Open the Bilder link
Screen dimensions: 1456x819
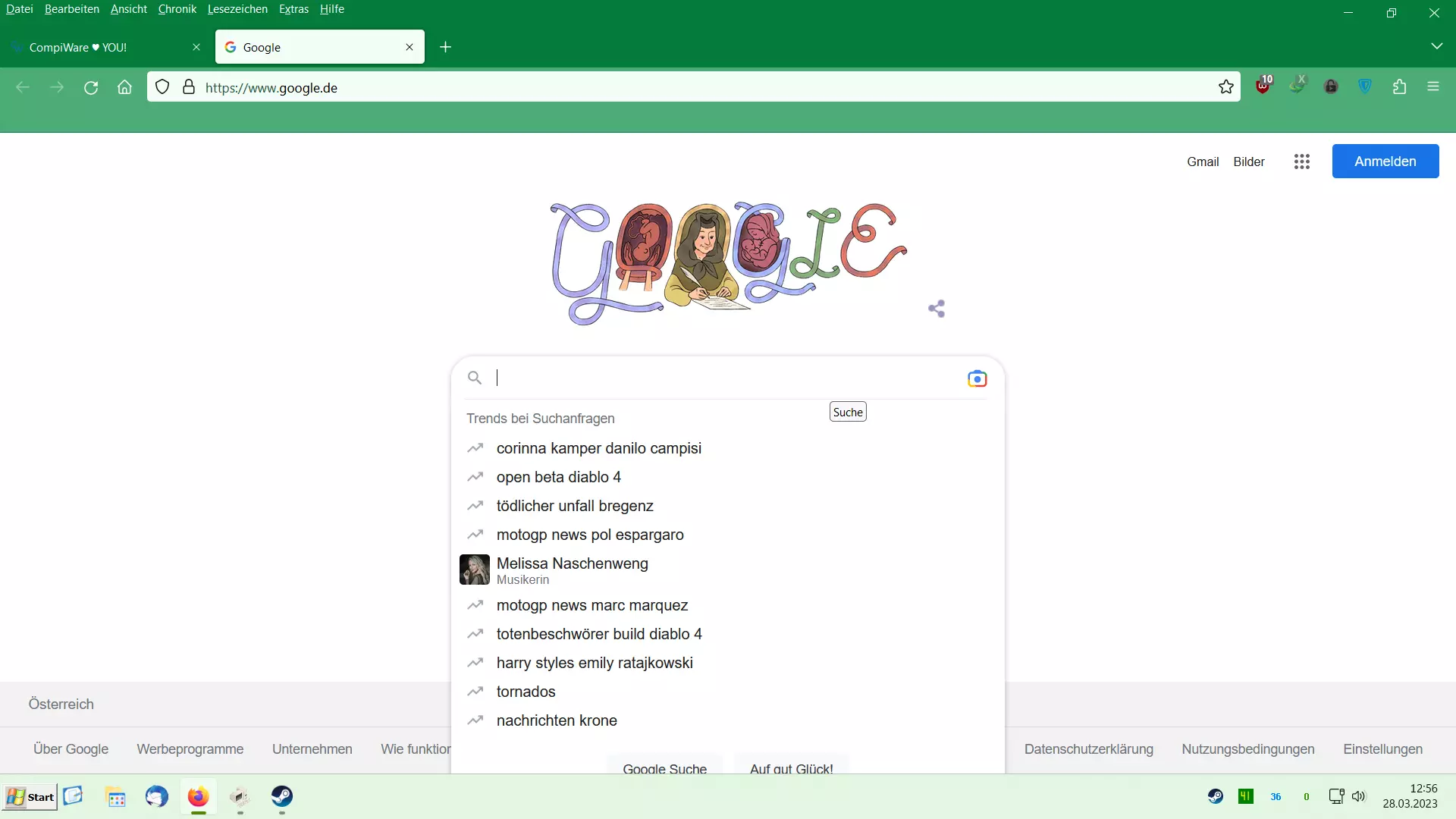coord(1248,162)
